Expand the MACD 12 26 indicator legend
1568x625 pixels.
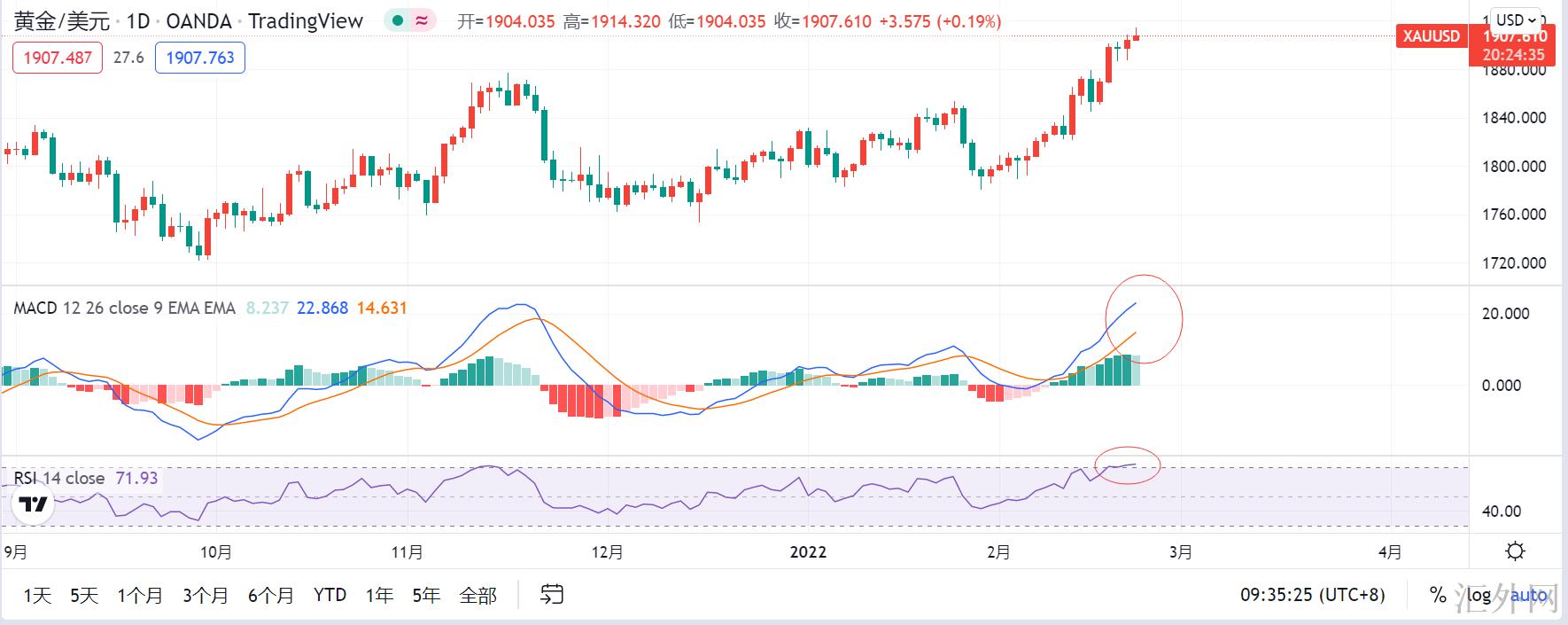124,309
